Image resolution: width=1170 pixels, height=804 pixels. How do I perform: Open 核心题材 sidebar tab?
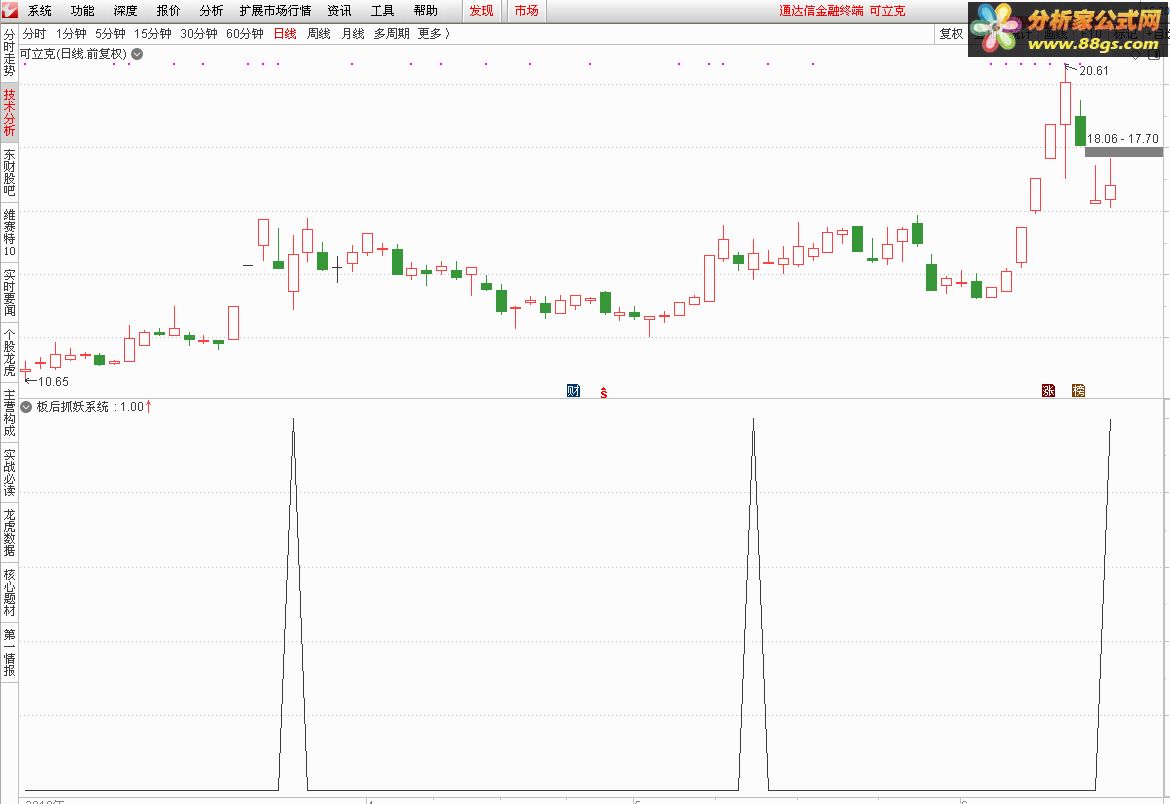coord(9,593)
